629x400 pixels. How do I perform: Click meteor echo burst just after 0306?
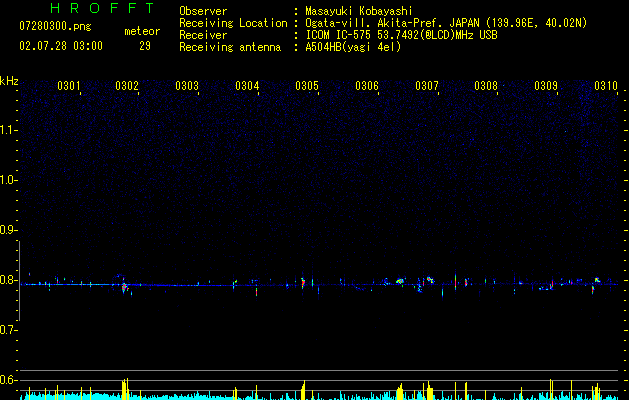tap(400, 281)
